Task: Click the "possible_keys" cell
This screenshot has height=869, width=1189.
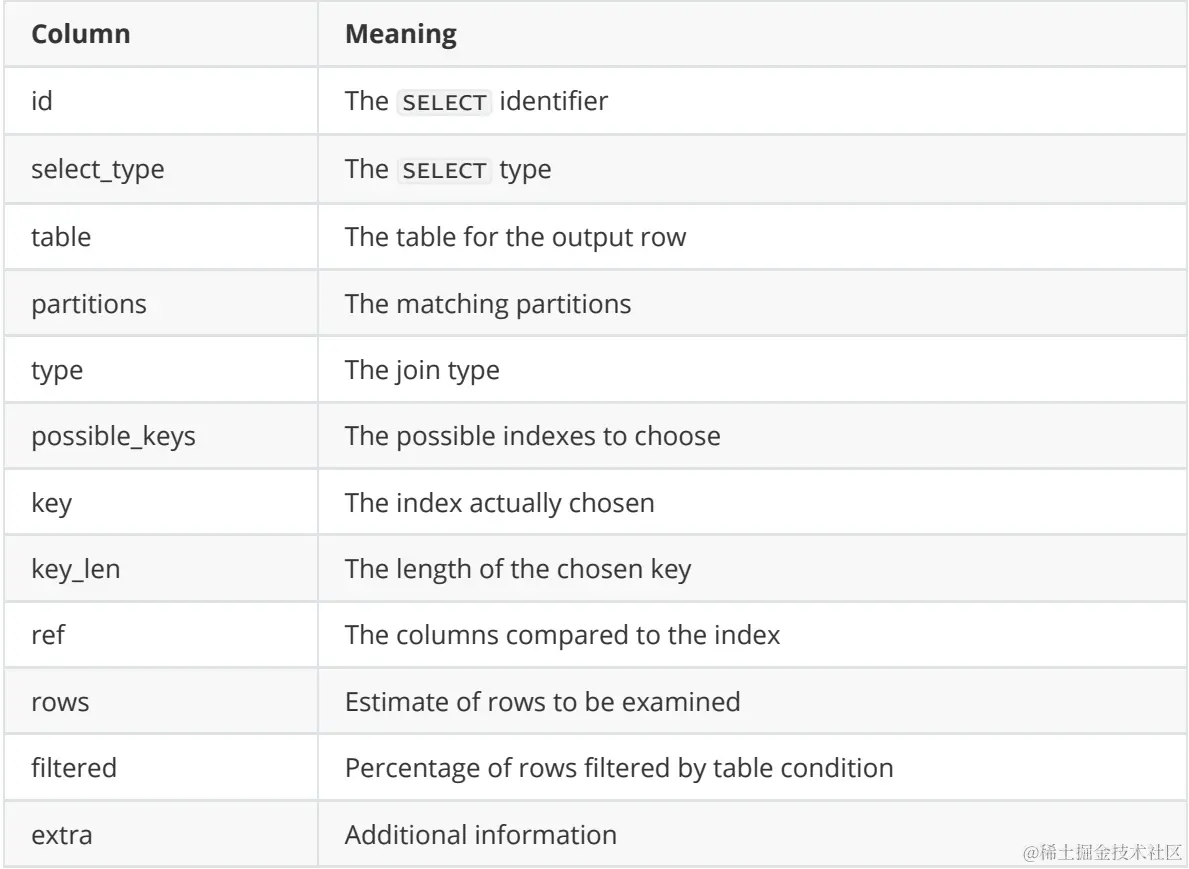Action: click(x=113, y=436)
